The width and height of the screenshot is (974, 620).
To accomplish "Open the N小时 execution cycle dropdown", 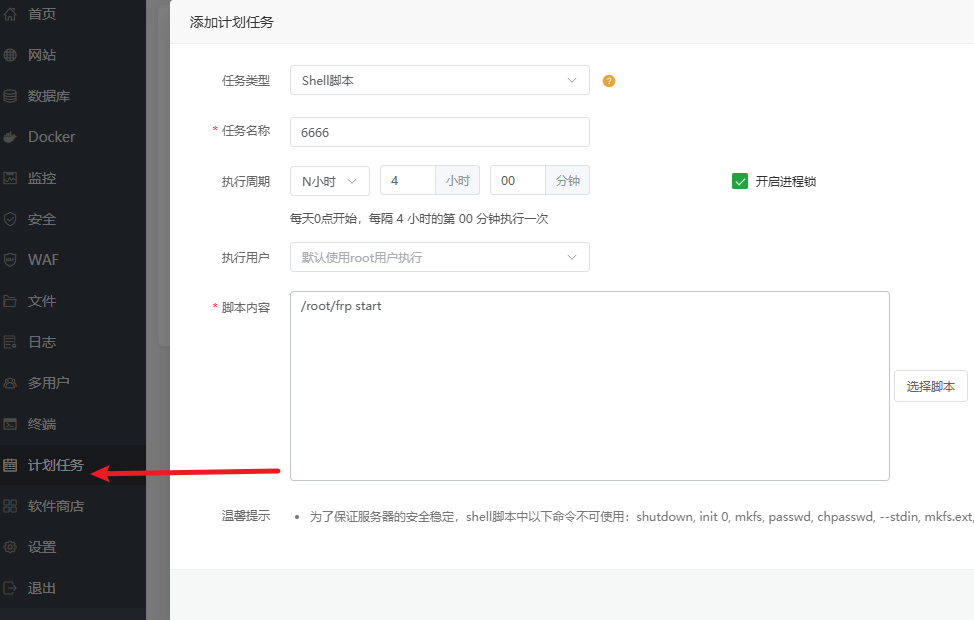I will pyautogui.click(x=329, y=181).
